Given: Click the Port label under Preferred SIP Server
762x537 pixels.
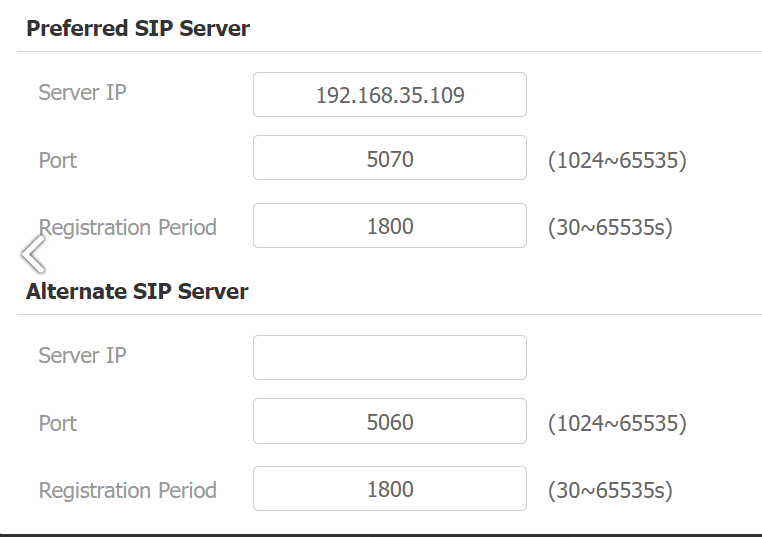Looking at the screenshot, I should pos(57,160).
